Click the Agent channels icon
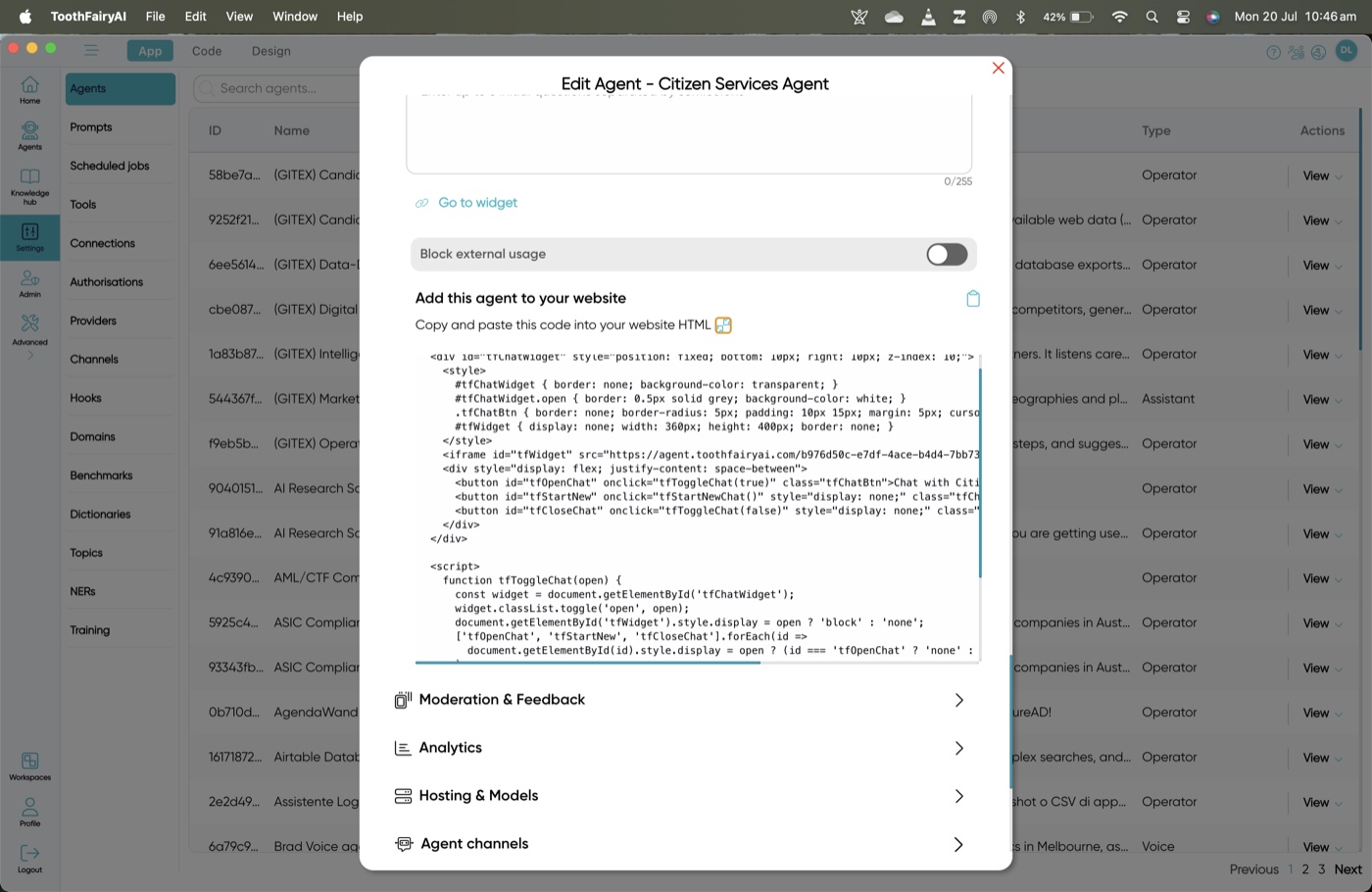This screenshot has width=1372, height=892. tap(404, 844)
